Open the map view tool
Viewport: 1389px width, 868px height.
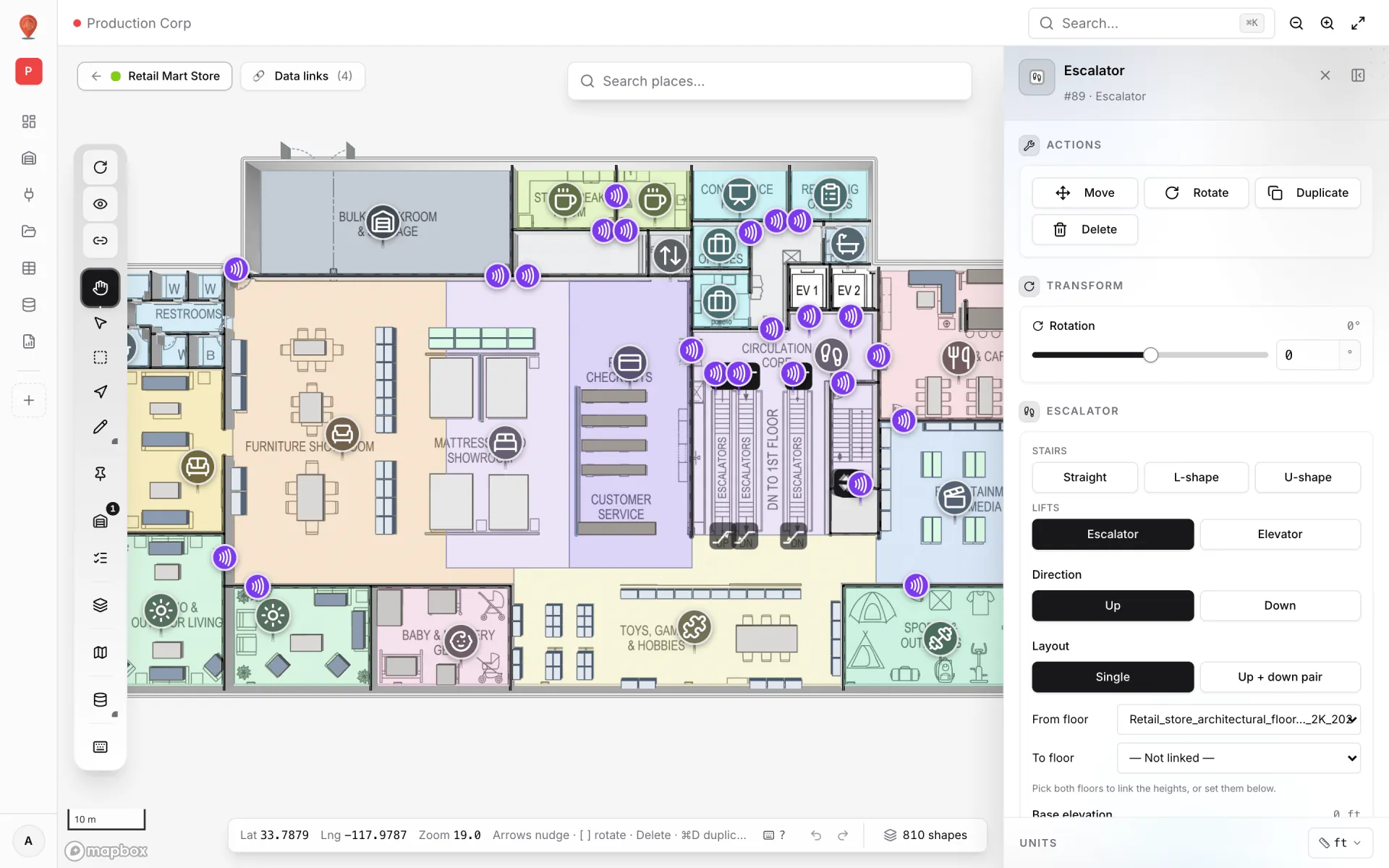click(x=101, y=652)
